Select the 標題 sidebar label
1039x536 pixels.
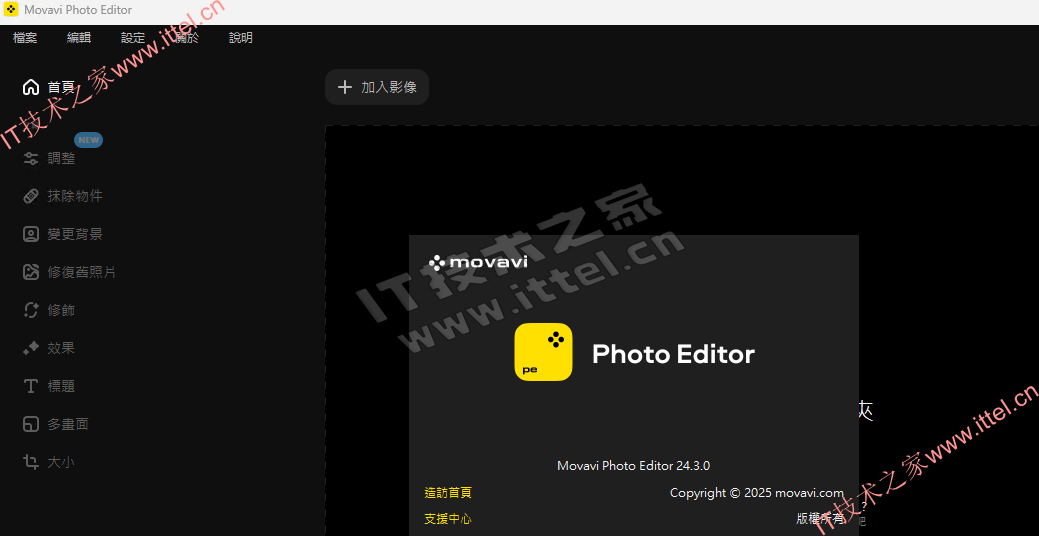(61, 386)
